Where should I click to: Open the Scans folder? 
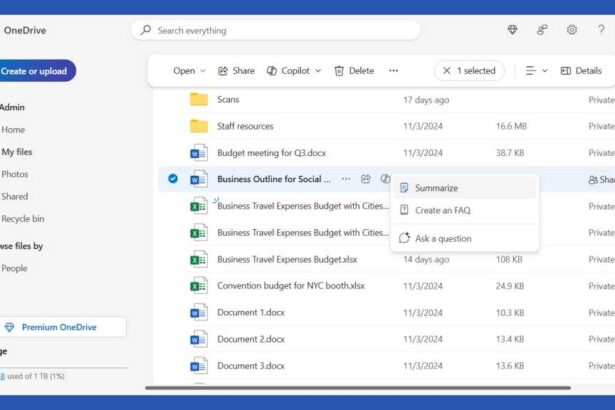click(x=228, y=100)
